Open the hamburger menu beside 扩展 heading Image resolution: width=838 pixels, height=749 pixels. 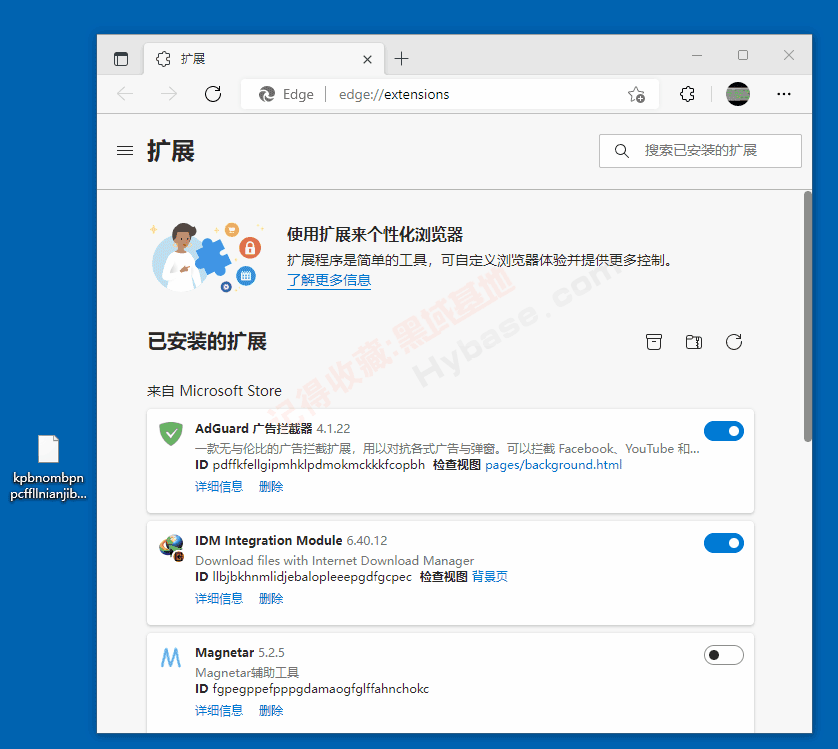click(125, 151)
